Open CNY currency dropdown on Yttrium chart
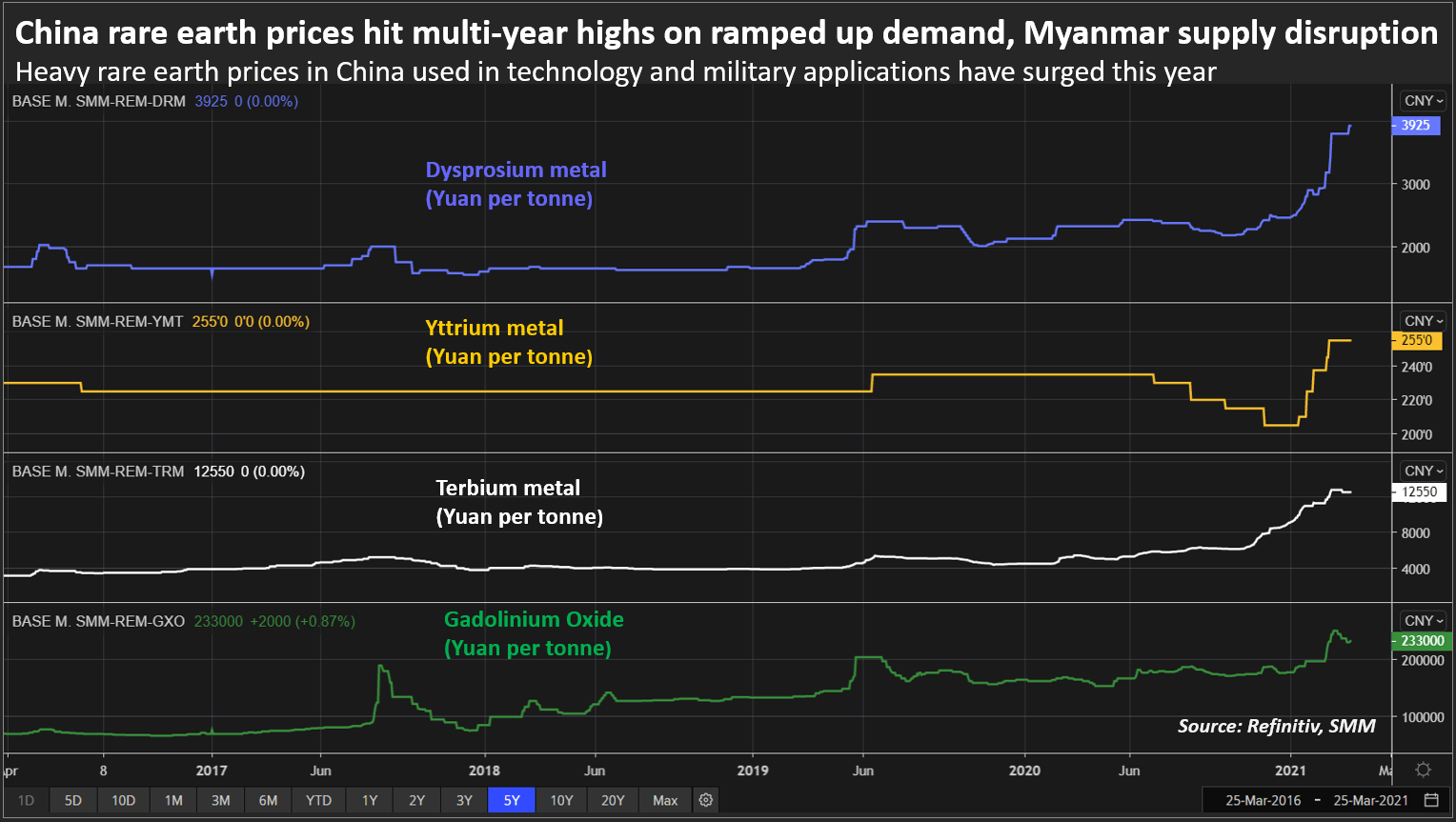1456x822 pixels. click(x=1424, y=321)
